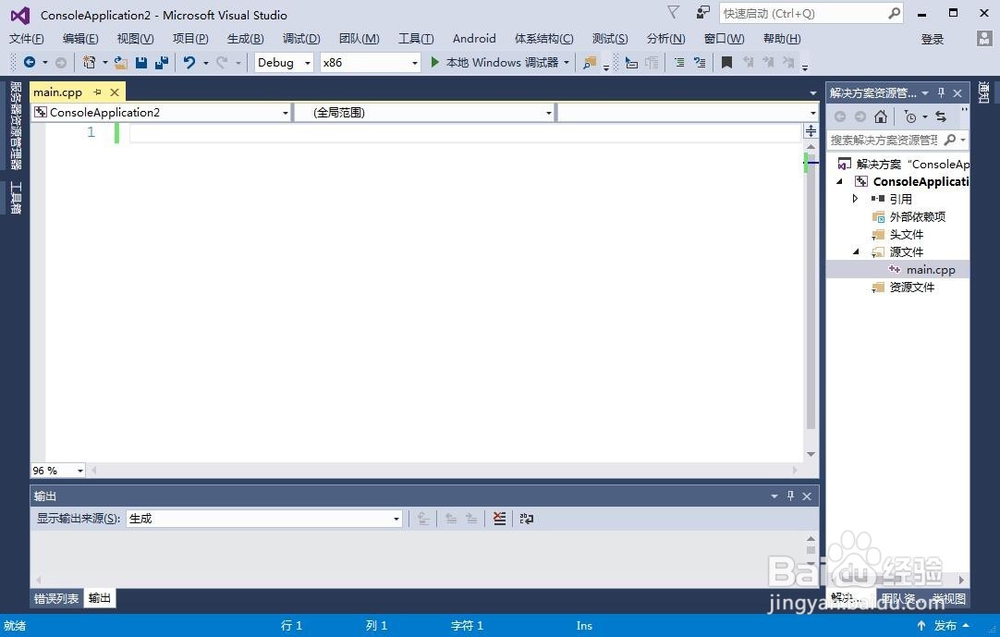Screen dimensions: 1000x637
Task: Click the editor vertical scrollbar track
Action: [x=811, y=300]
